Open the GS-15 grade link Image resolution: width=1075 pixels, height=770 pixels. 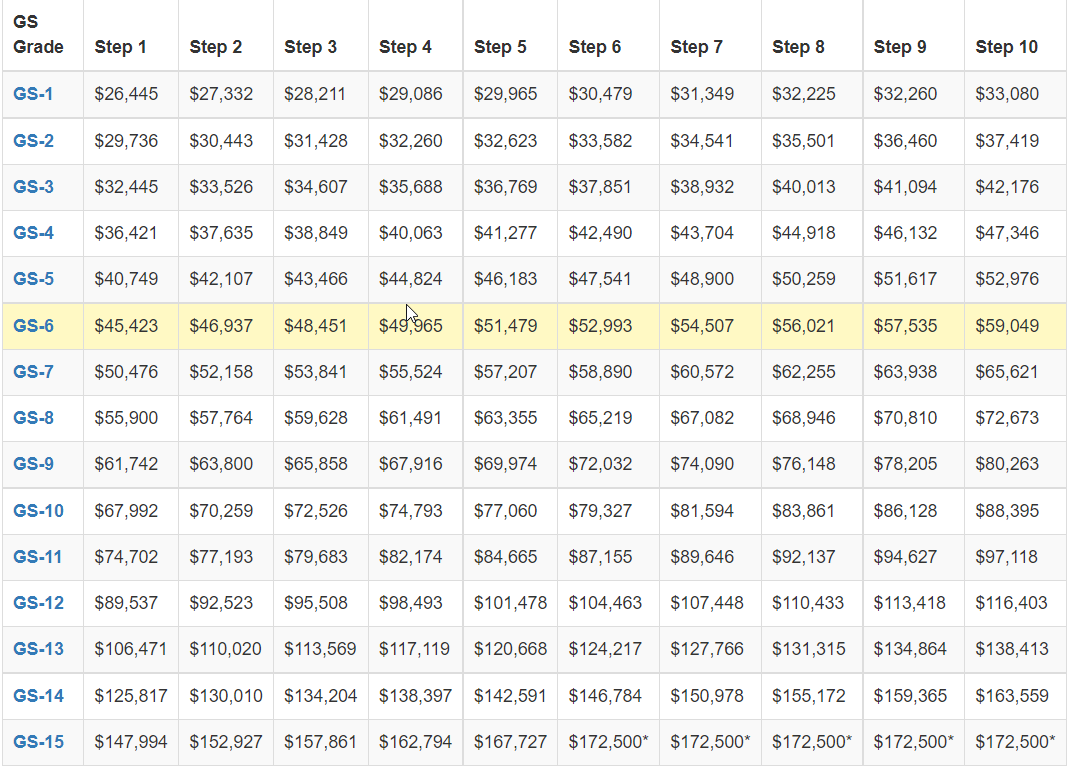pyautogui.click(x=38, y=742)
